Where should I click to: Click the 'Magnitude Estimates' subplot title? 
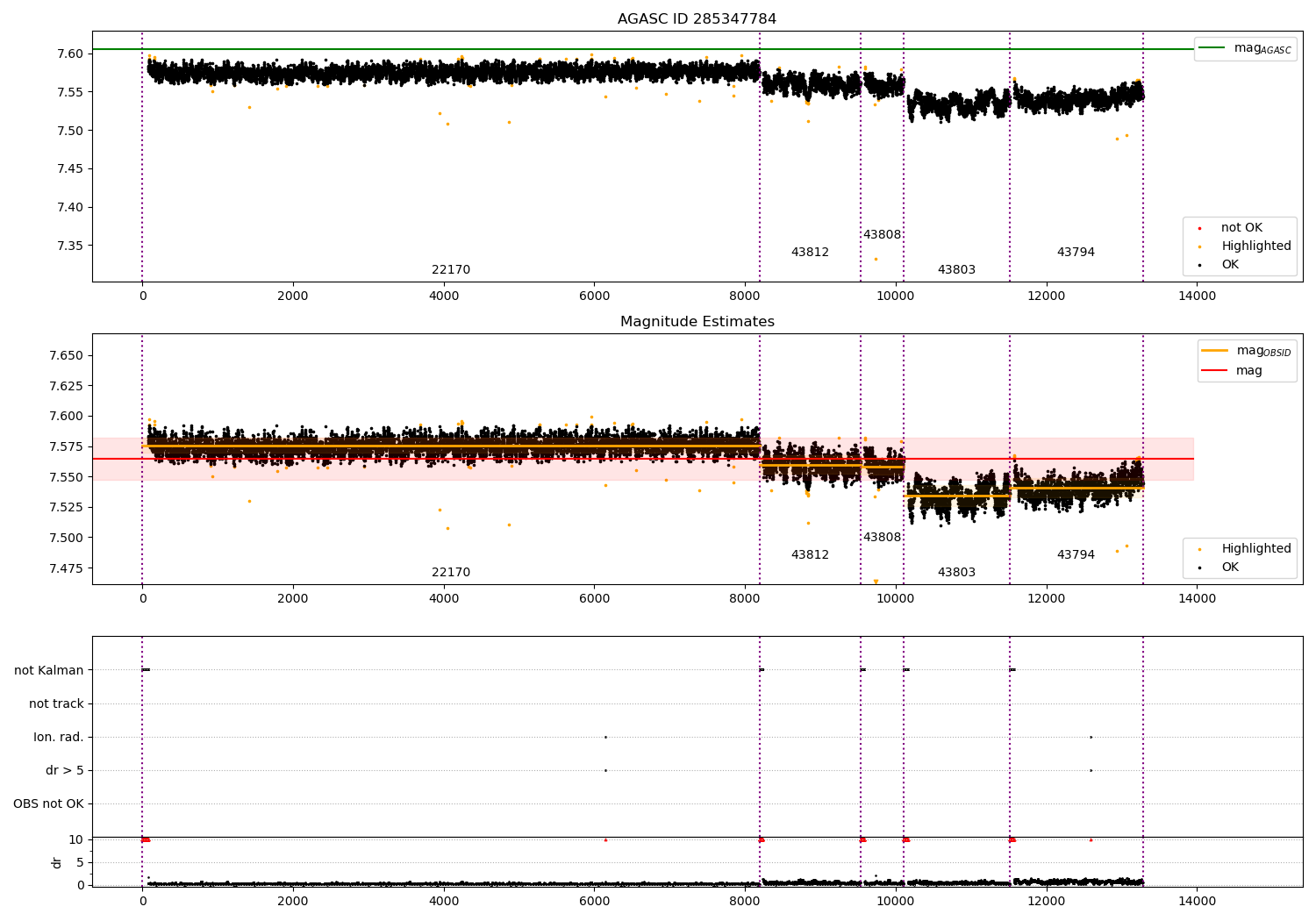click(697, 322)
